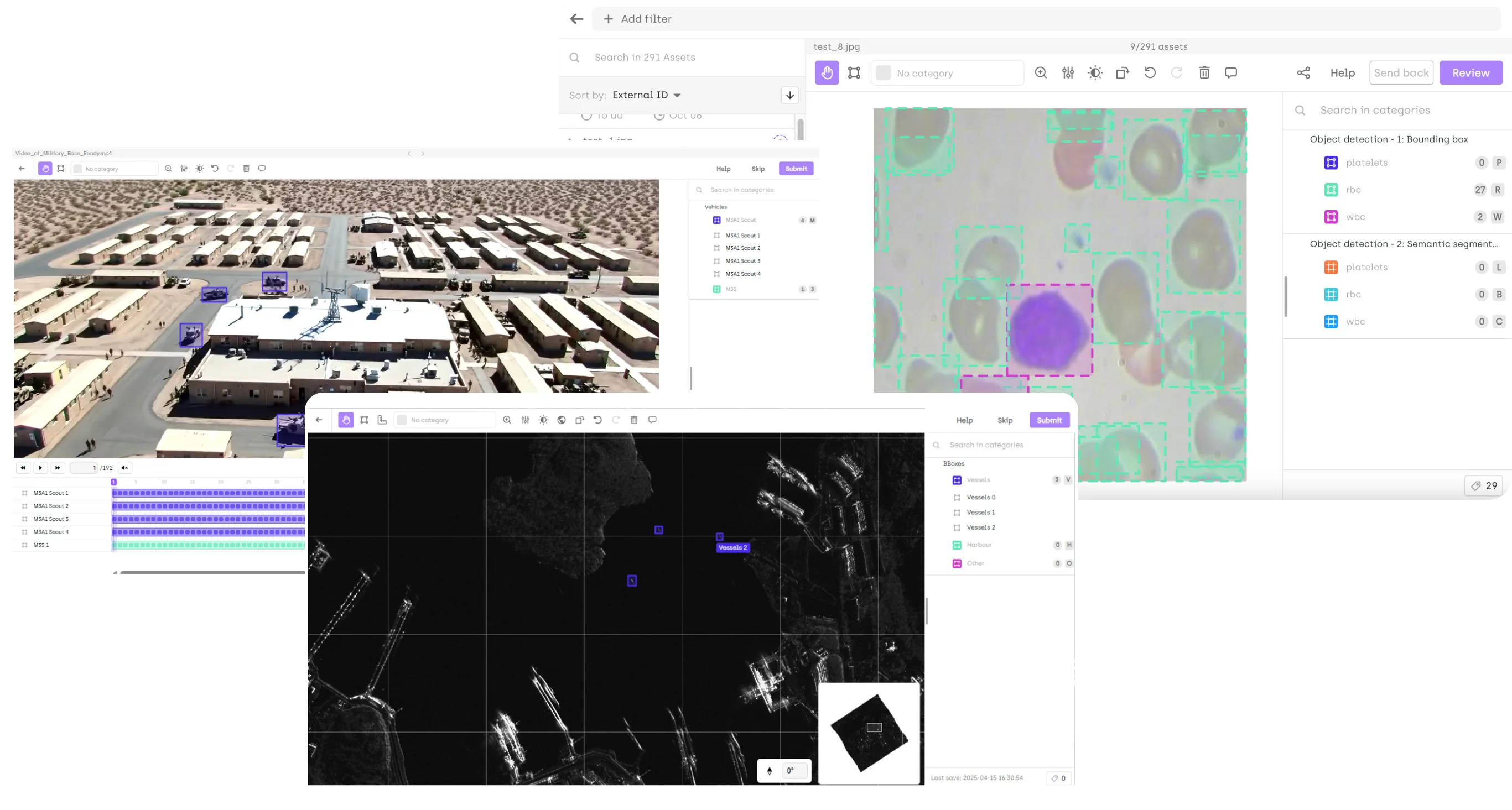Click brightness icon in military video toolbar
The height and width of the screenshot is (810, 1512).
pyautogui.click(x=200, y=168)
